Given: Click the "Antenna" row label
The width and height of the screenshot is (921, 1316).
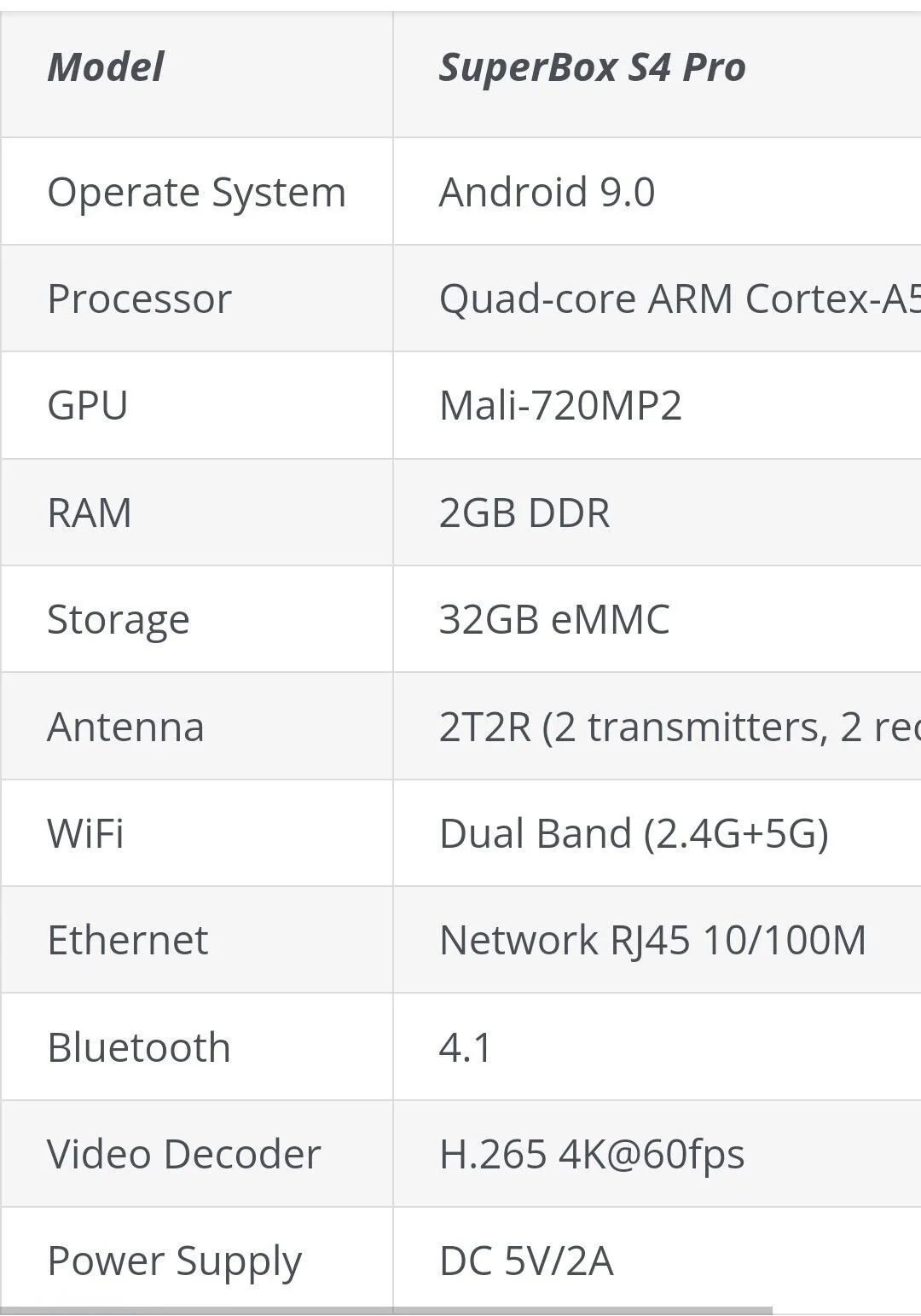Looking at the screenshot, I should point(125,727).
